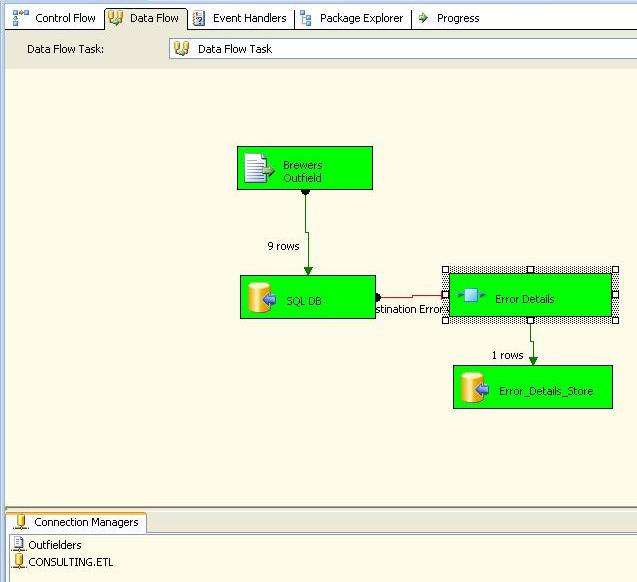Click the Outfielders flat file connection icon
Image resolution: width=637 pixels, height=582 pixels.
click(x=18, y=544)
